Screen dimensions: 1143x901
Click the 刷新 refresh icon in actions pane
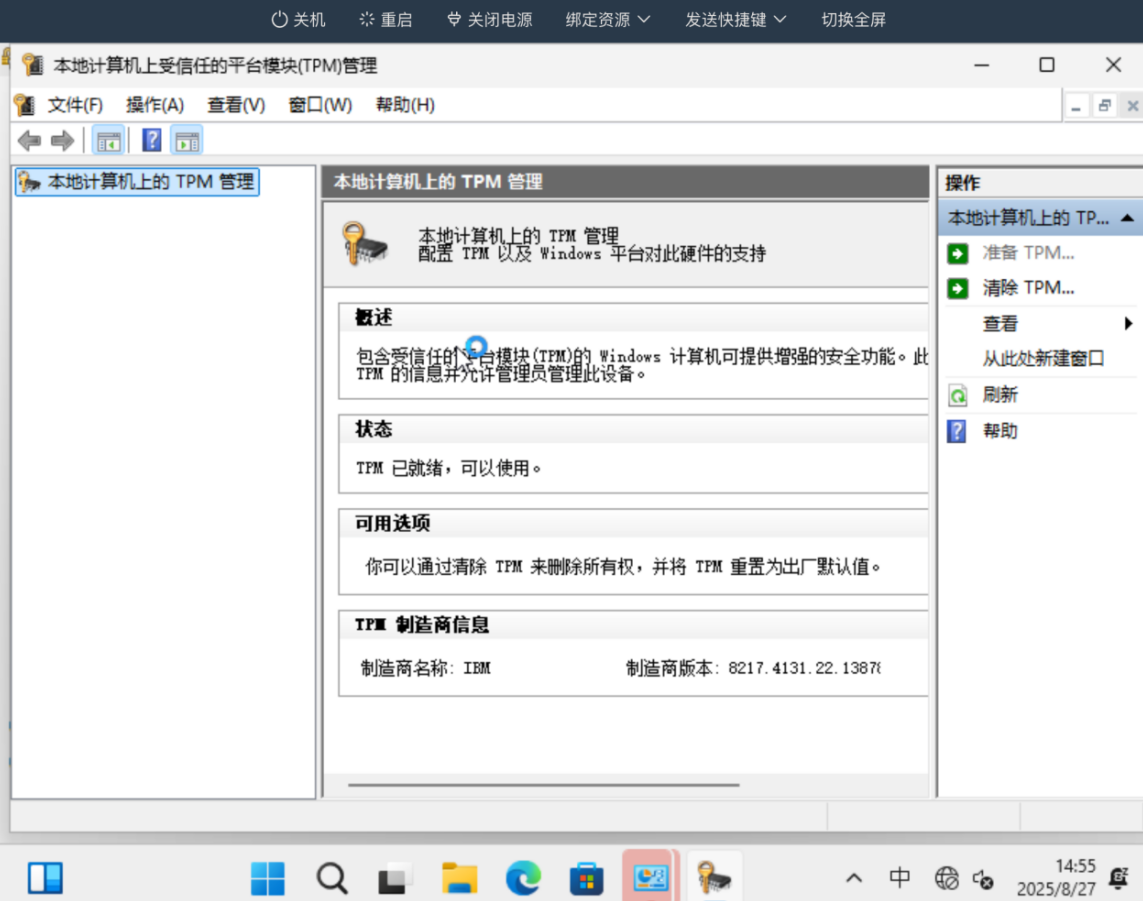(958, 395)
